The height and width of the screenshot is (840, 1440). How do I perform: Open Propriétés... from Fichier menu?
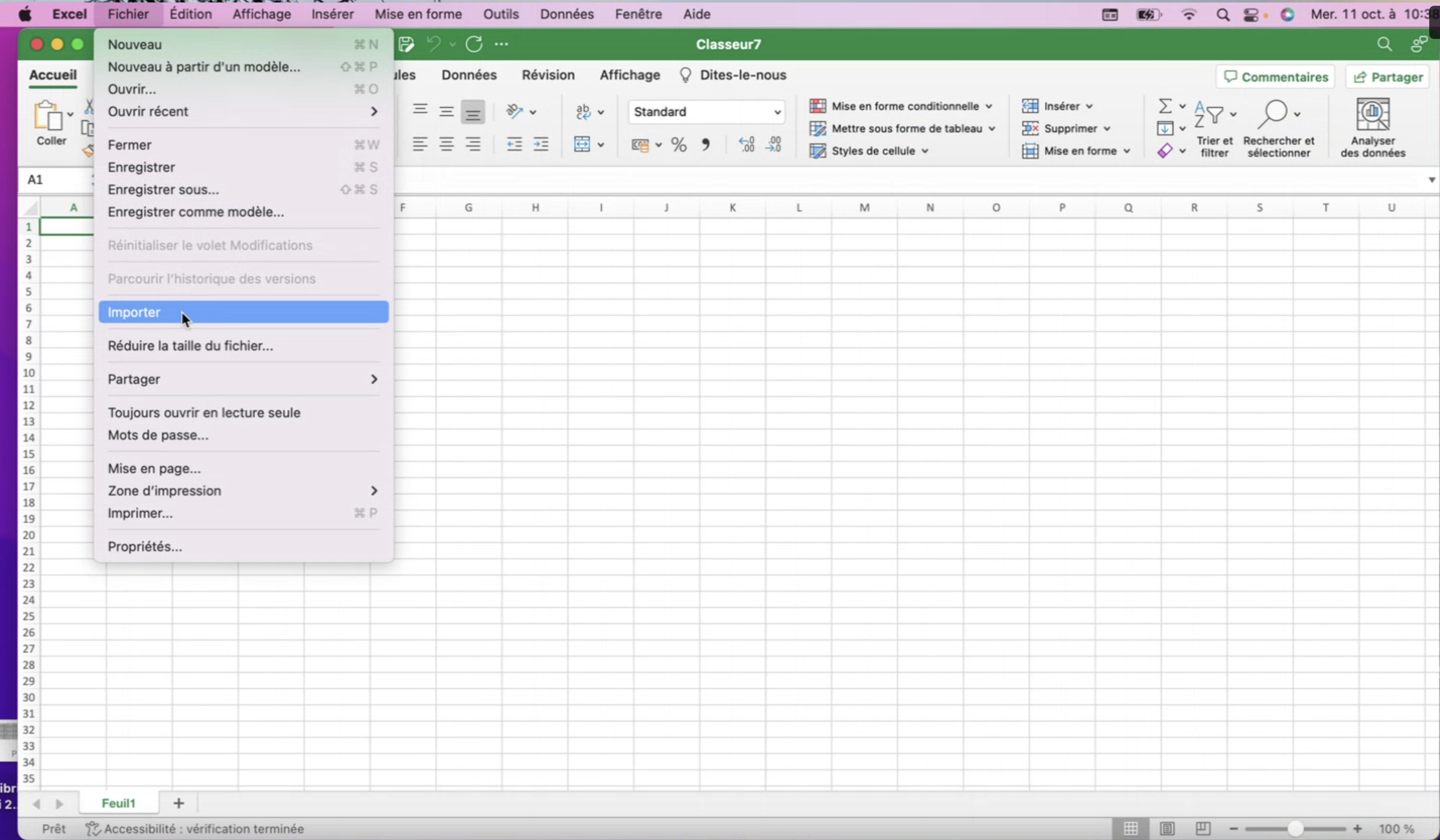[243, 547]
